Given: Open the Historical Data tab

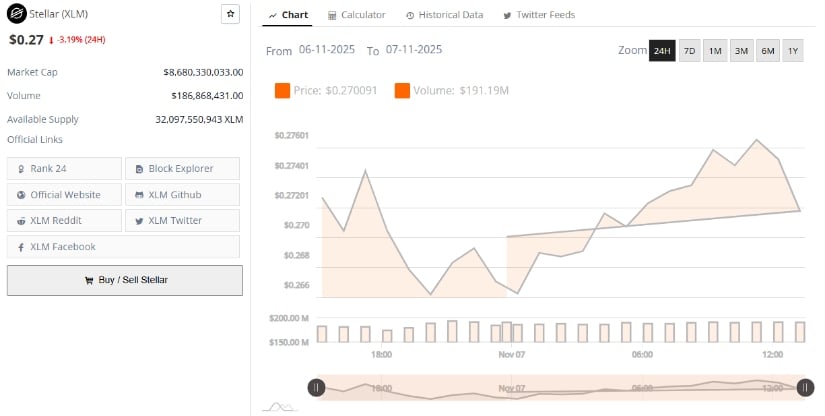Looking at the screenshot, I should coord(444,15).
